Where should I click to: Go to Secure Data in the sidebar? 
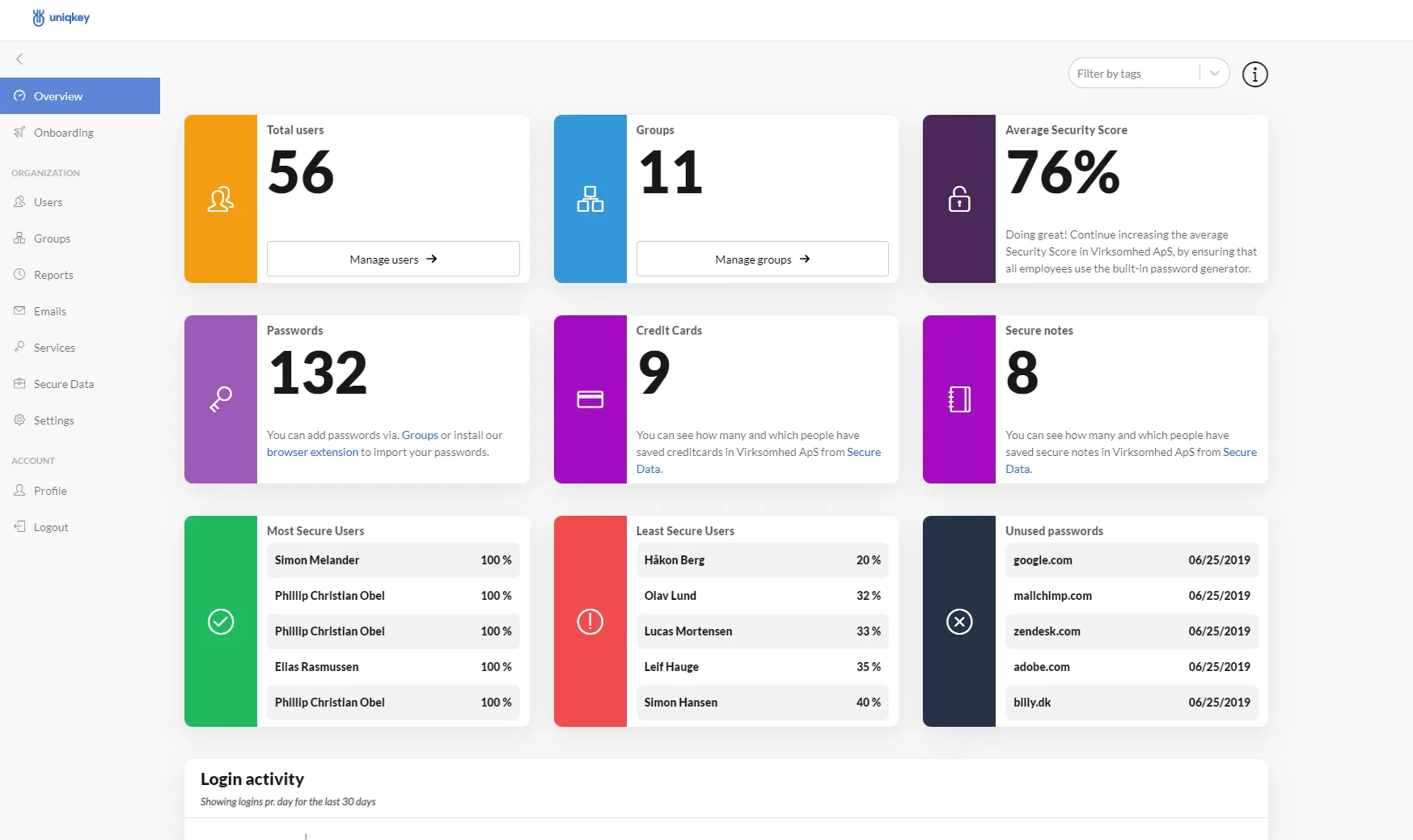point(63,384)
